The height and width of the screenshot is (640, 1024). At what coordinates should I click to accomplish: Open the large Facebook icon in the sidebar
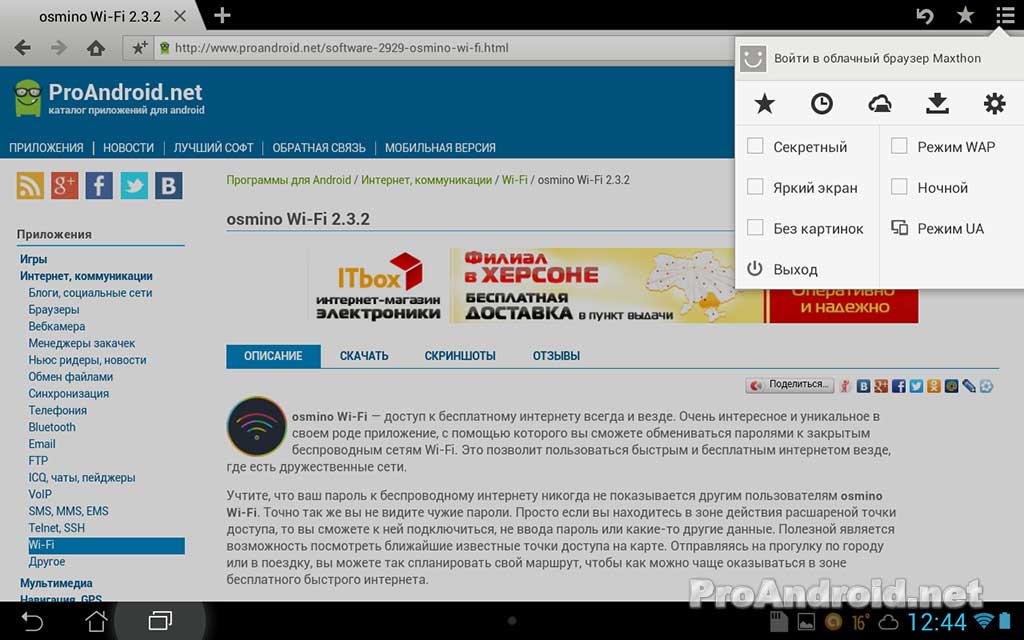click(99, 186)
